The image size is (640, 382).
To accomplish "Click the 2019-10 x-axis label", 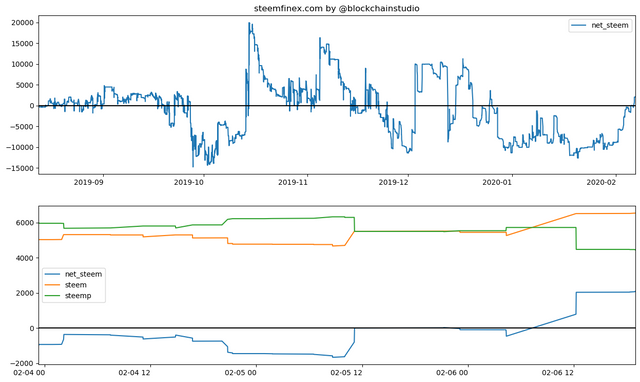I will [x=189, y=182].
